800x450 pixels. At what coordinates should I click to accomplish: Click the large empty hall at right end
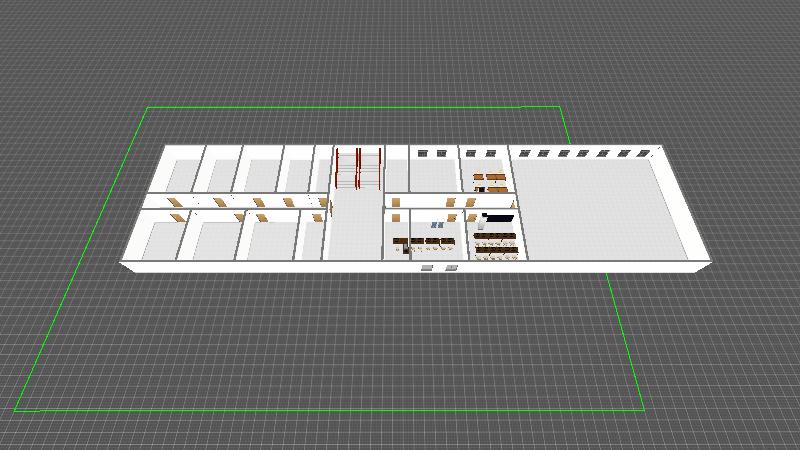[600, 210]
